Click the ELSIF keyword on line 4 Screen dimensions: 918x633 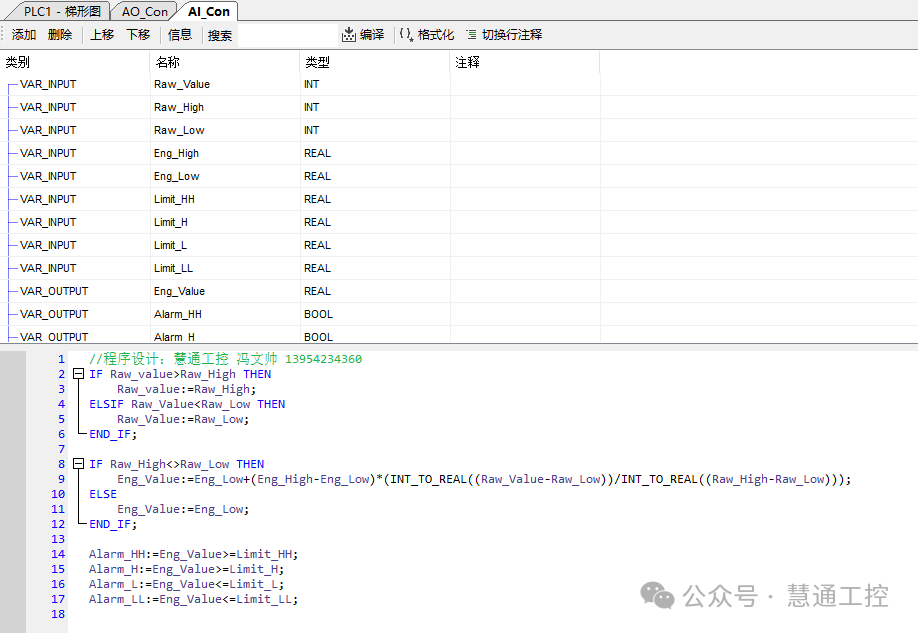pyautogui.click(x=107, y=404)
